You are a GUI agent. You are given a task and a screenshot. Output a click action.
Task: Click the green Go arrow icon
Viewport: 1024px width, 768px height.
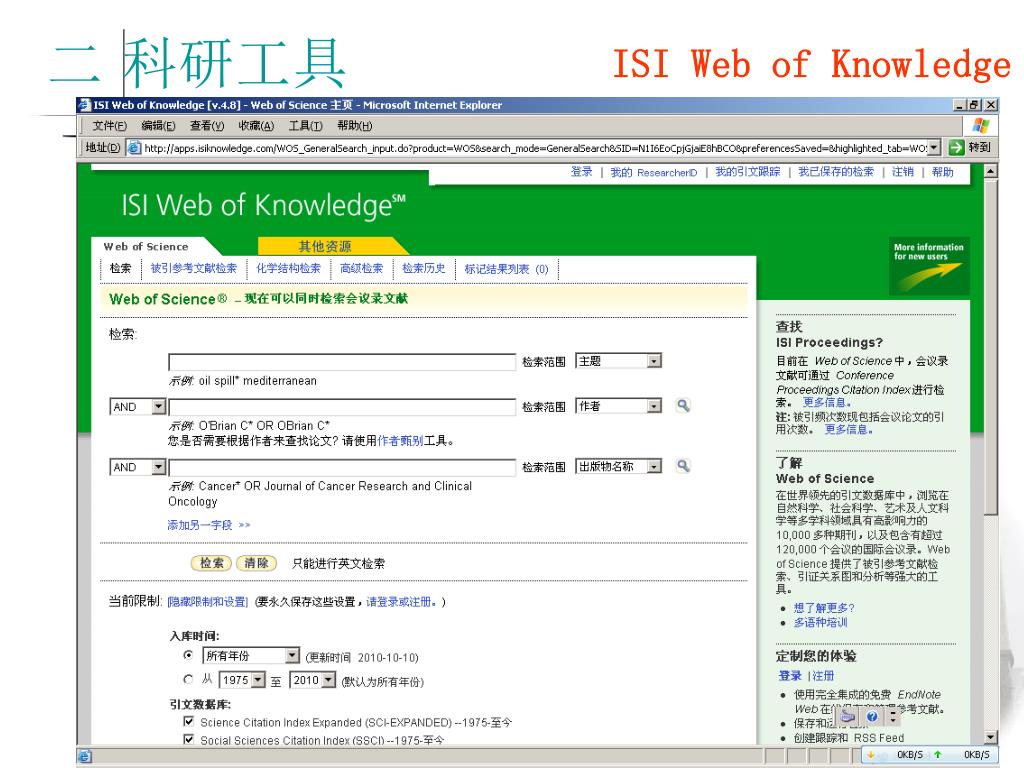[956, 148]
